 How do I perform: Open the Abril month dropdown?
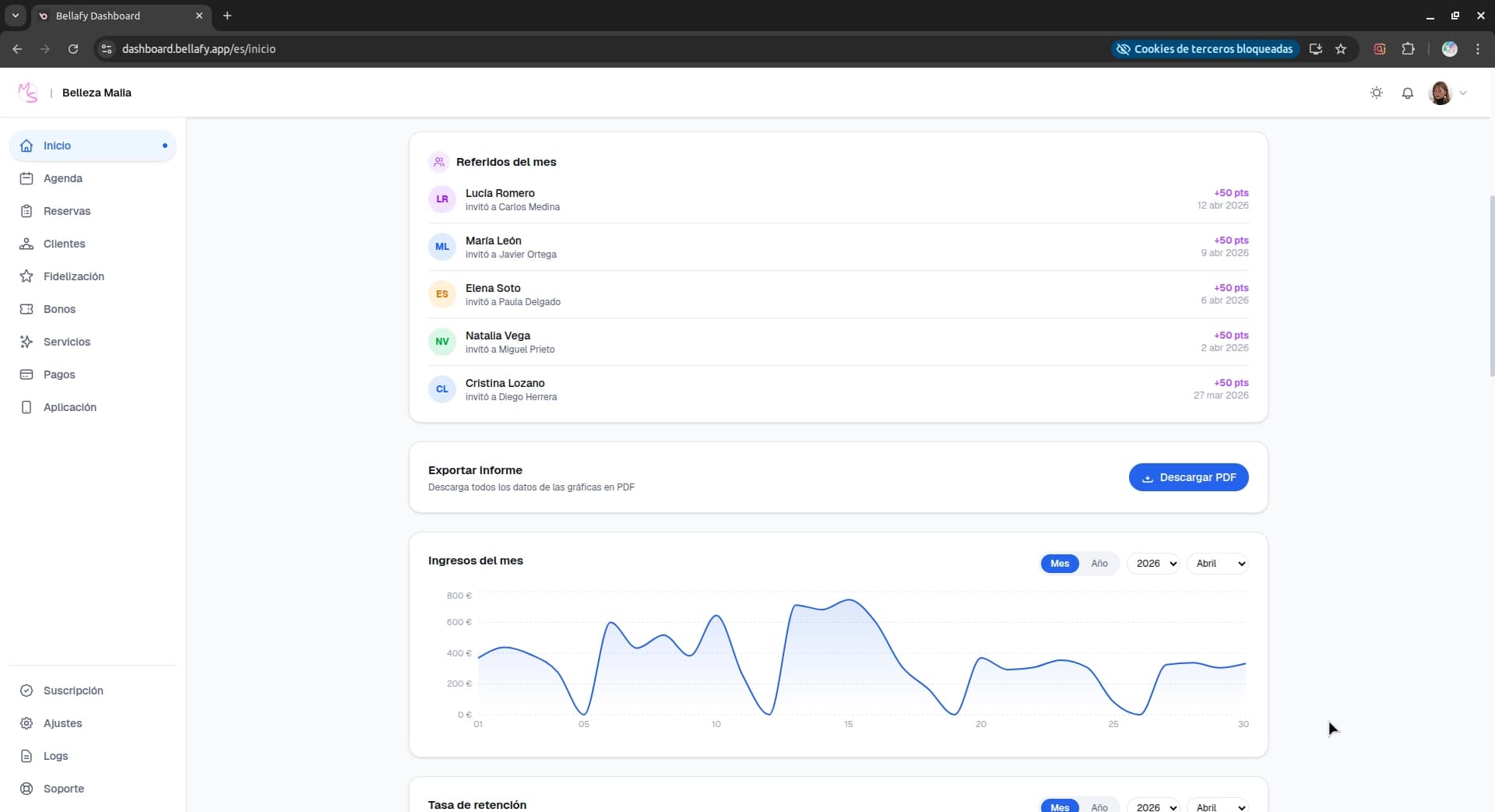point(1218,563)
